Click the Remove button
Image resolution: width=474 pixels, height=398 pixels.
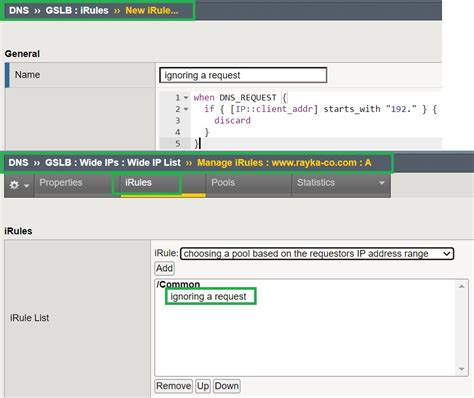174,386
